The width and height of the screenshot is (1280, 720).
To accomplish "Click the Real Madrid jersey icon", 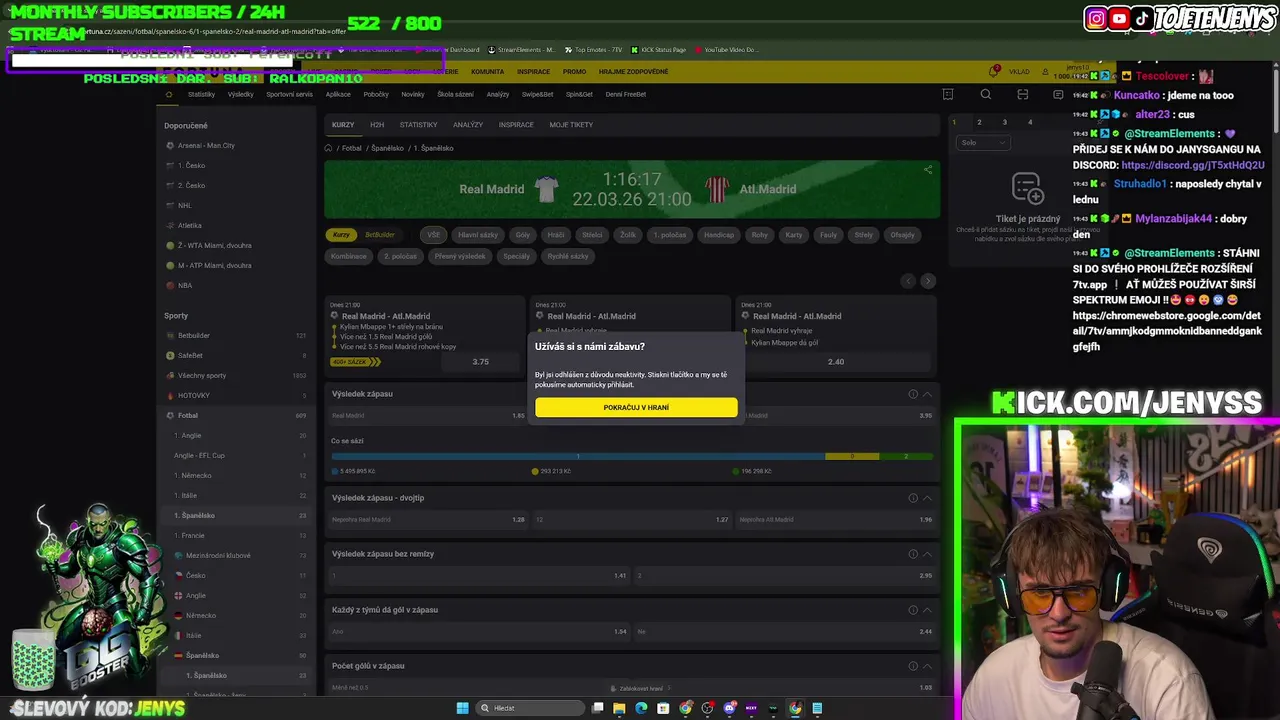I will (546, 189).
